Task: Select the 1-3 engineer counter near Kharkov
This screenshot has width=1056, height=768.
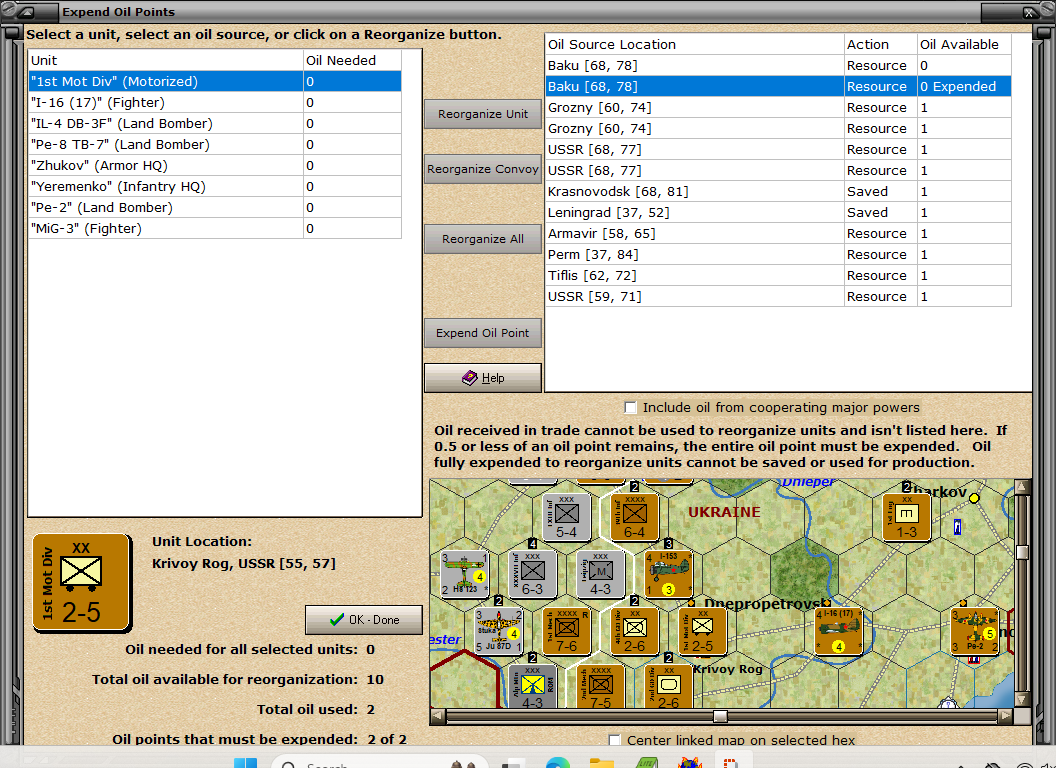Action: click(906, 517)
